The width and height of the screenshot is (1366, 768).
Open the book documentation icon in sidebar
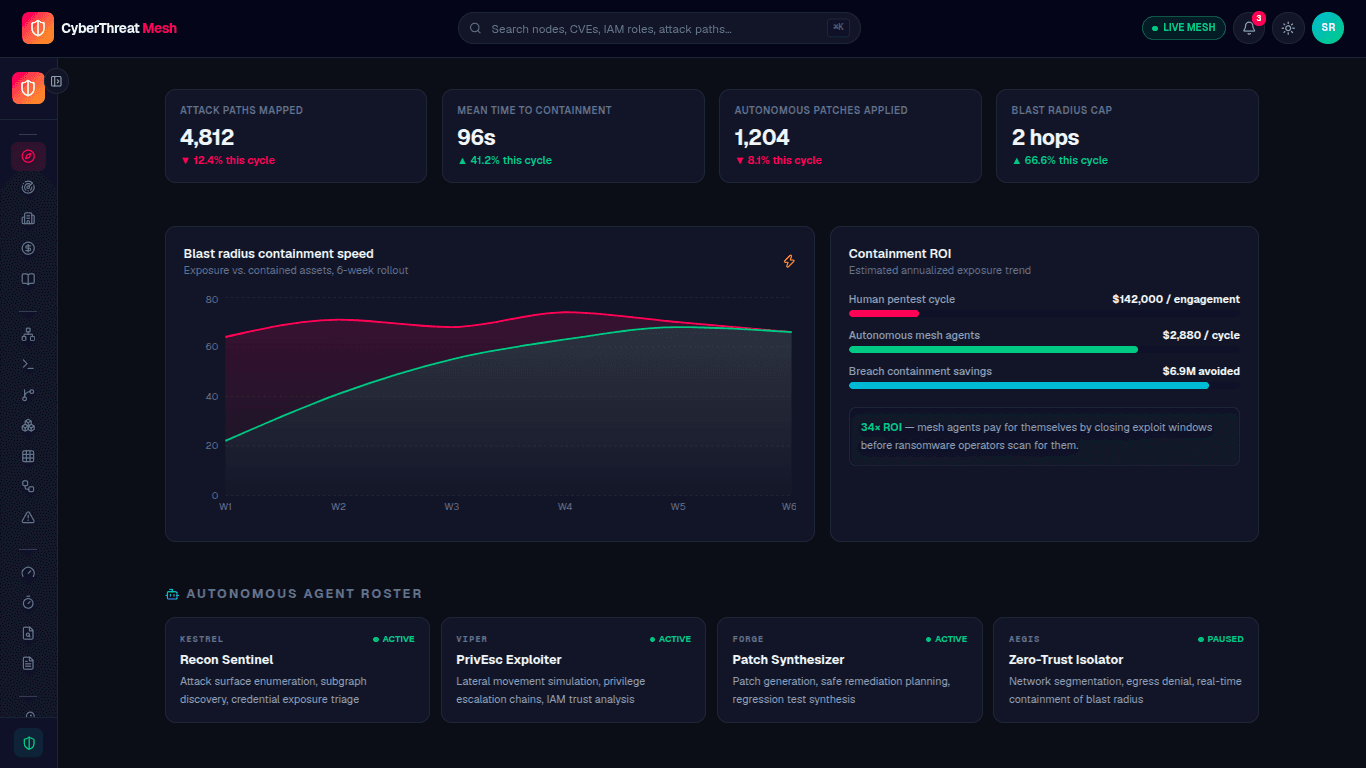(x=28, y=279)
